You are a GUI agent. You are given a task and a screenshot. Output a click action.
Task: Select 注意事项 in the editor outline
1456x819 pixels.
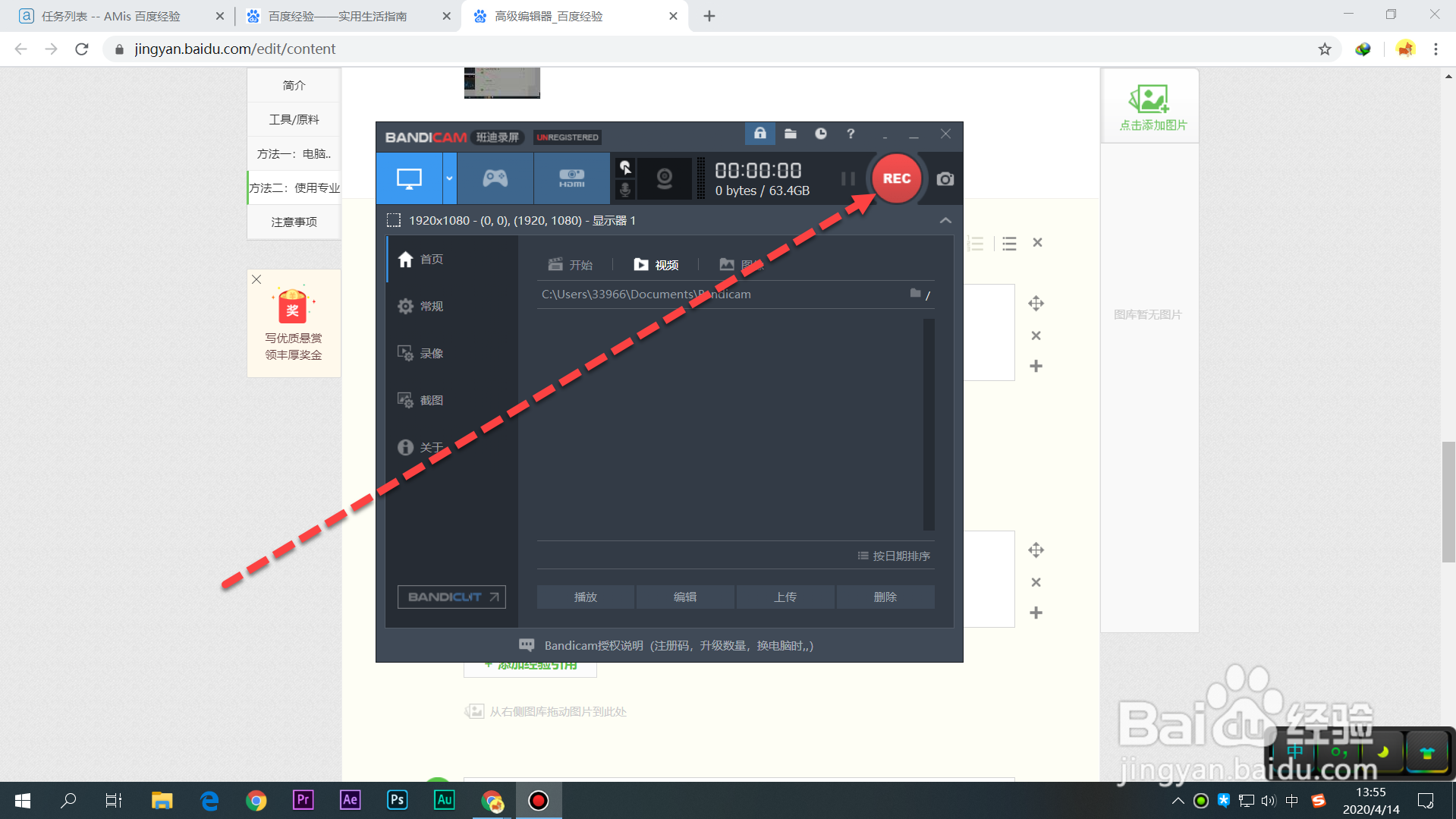[x=294, y=222]
